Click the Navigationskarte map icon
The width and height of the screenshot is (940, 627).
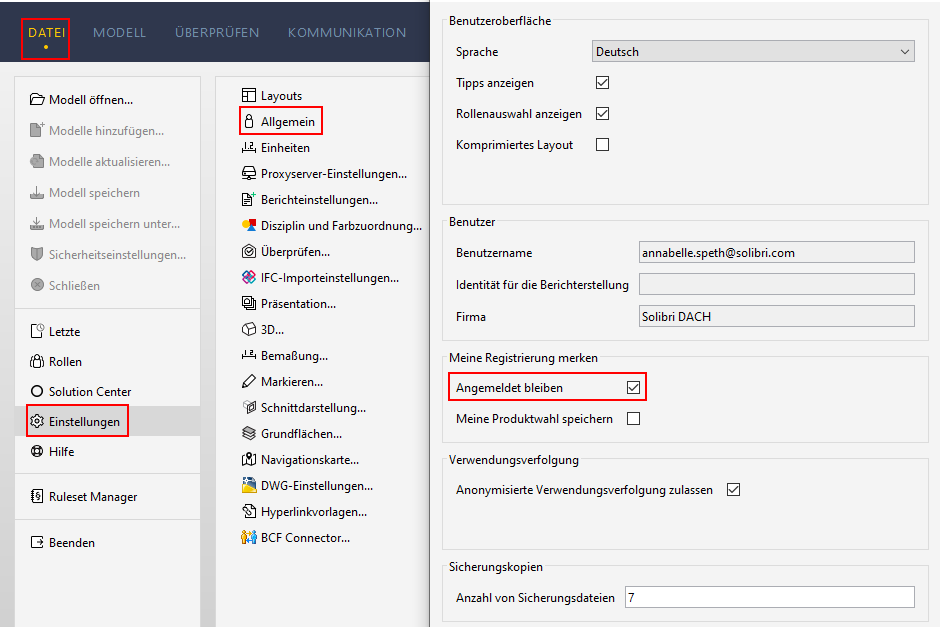tap(249, 459)
